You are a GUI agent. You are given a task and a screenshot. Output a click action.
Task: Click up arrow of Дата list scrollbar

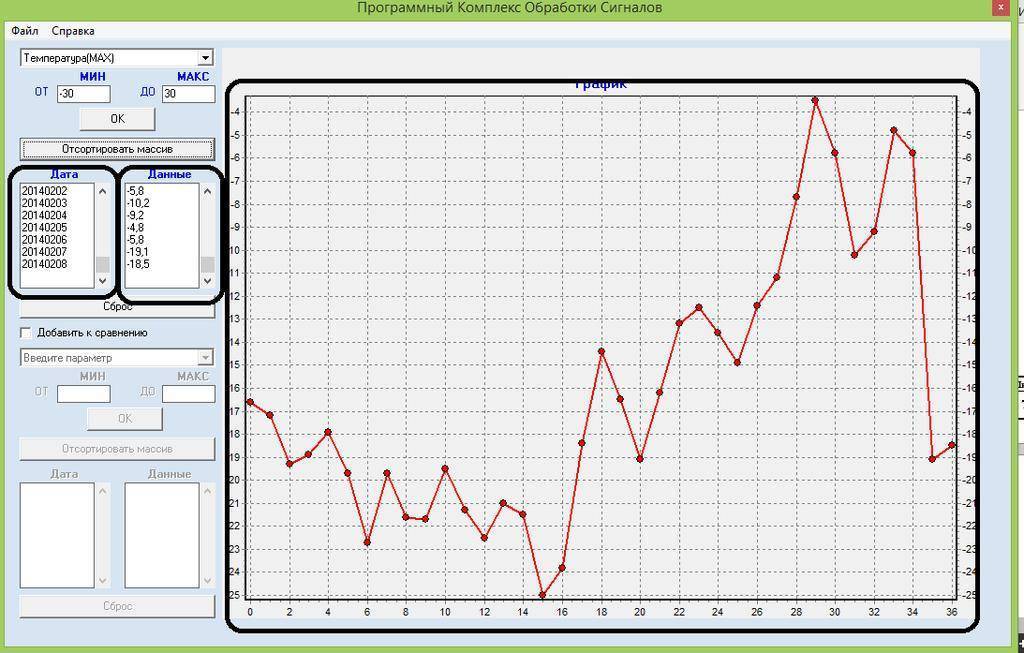102,191
